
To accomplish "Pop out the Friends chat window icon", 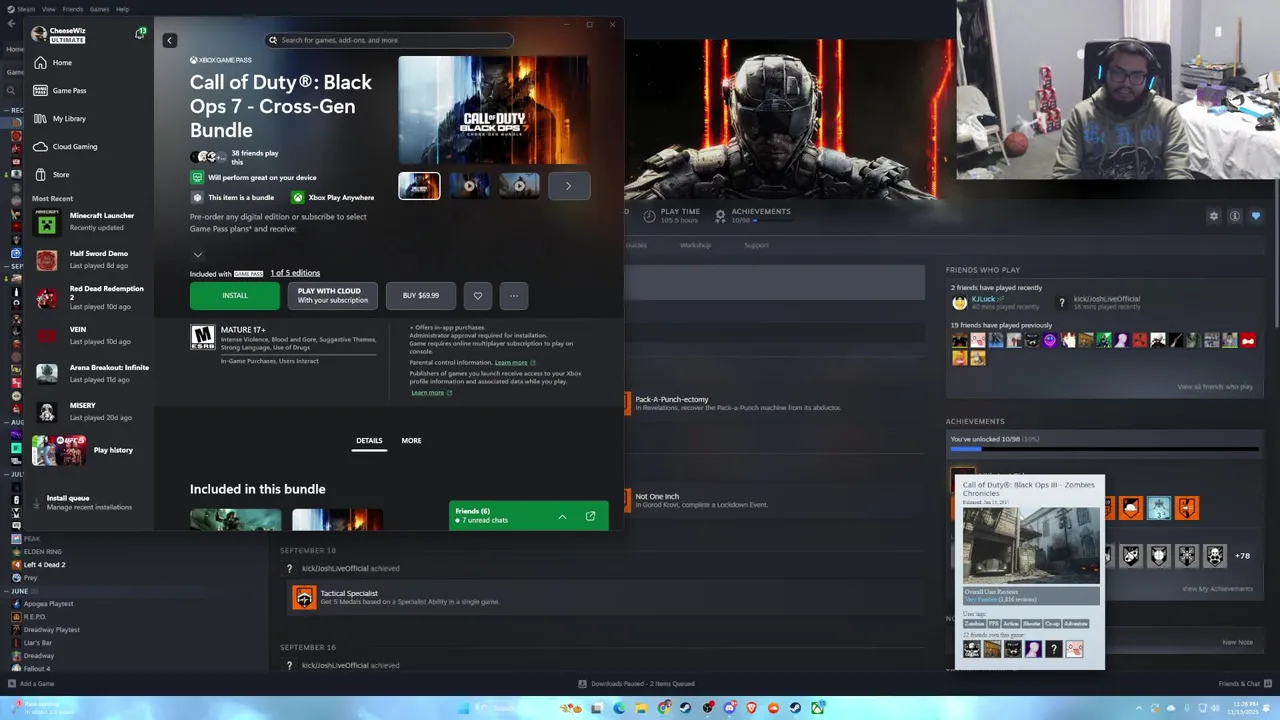I will tap(590, 516).
